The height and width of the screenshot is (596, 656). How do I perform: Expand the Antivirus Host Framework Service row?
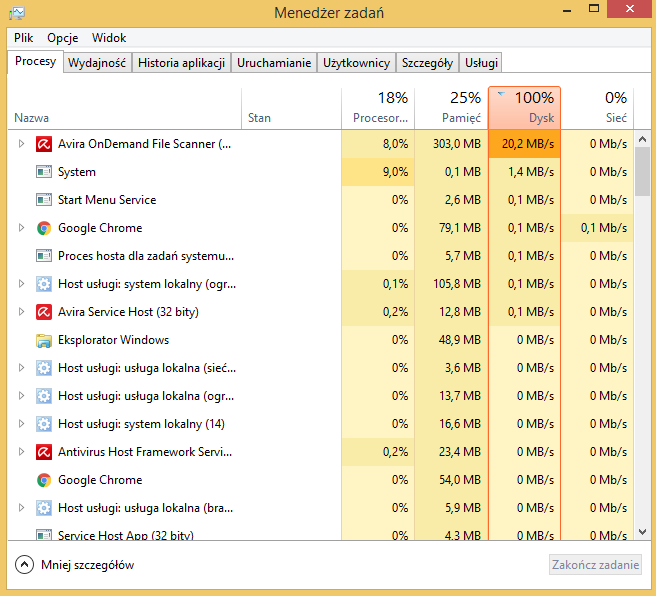(21, 452)
